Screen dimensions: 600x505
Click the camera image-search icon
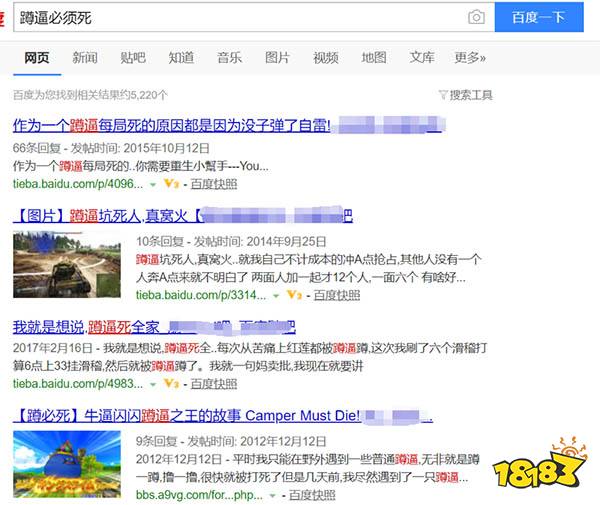476,17
